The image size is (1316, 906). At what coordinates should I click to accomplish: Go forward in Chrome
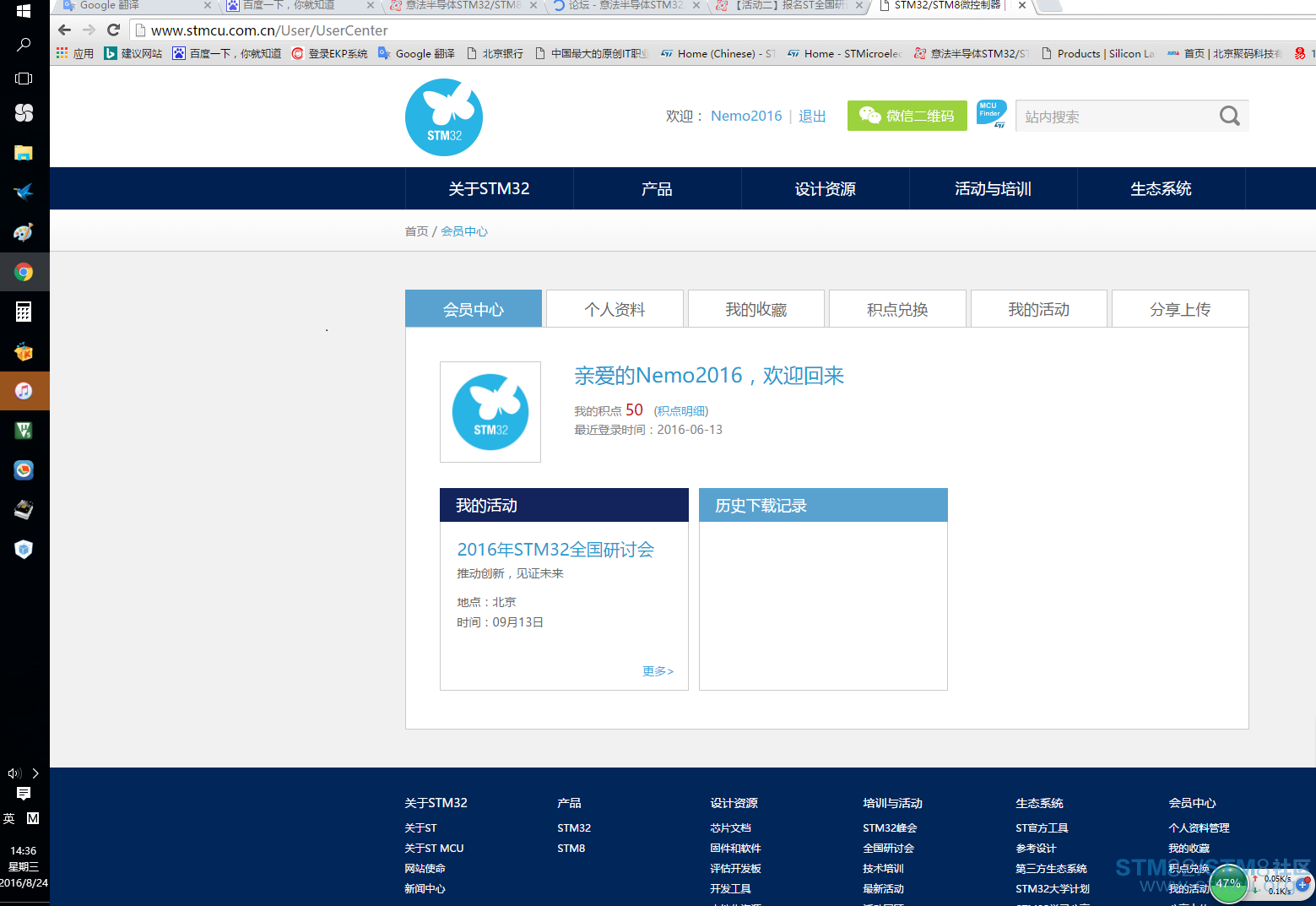click(89, 30)
